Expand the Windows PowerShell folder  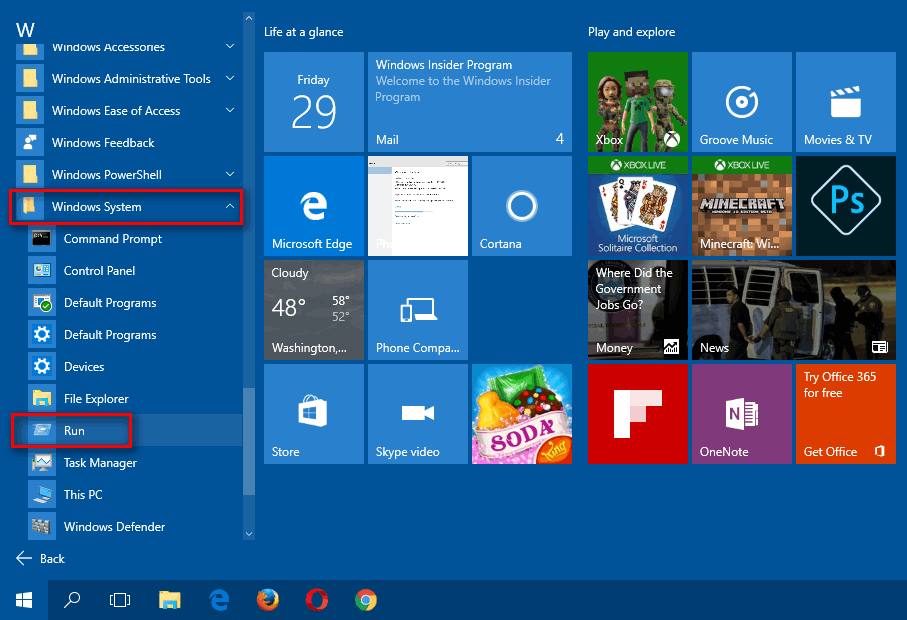pos(130,175)
